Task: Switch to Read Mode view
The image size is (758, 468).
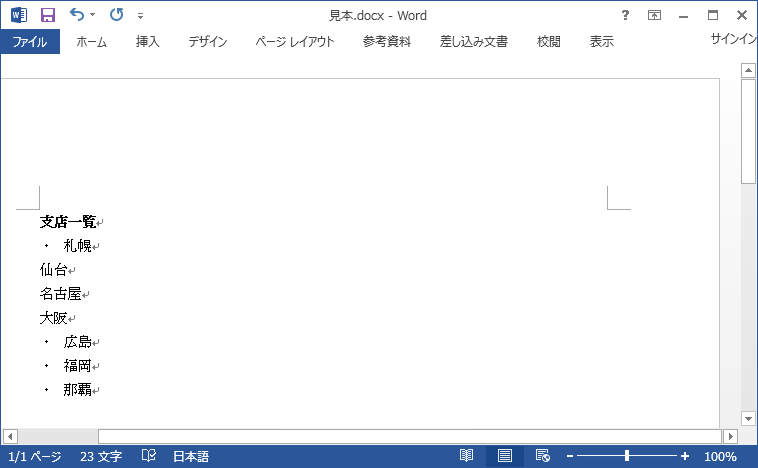Action: (x=466, y=456)
